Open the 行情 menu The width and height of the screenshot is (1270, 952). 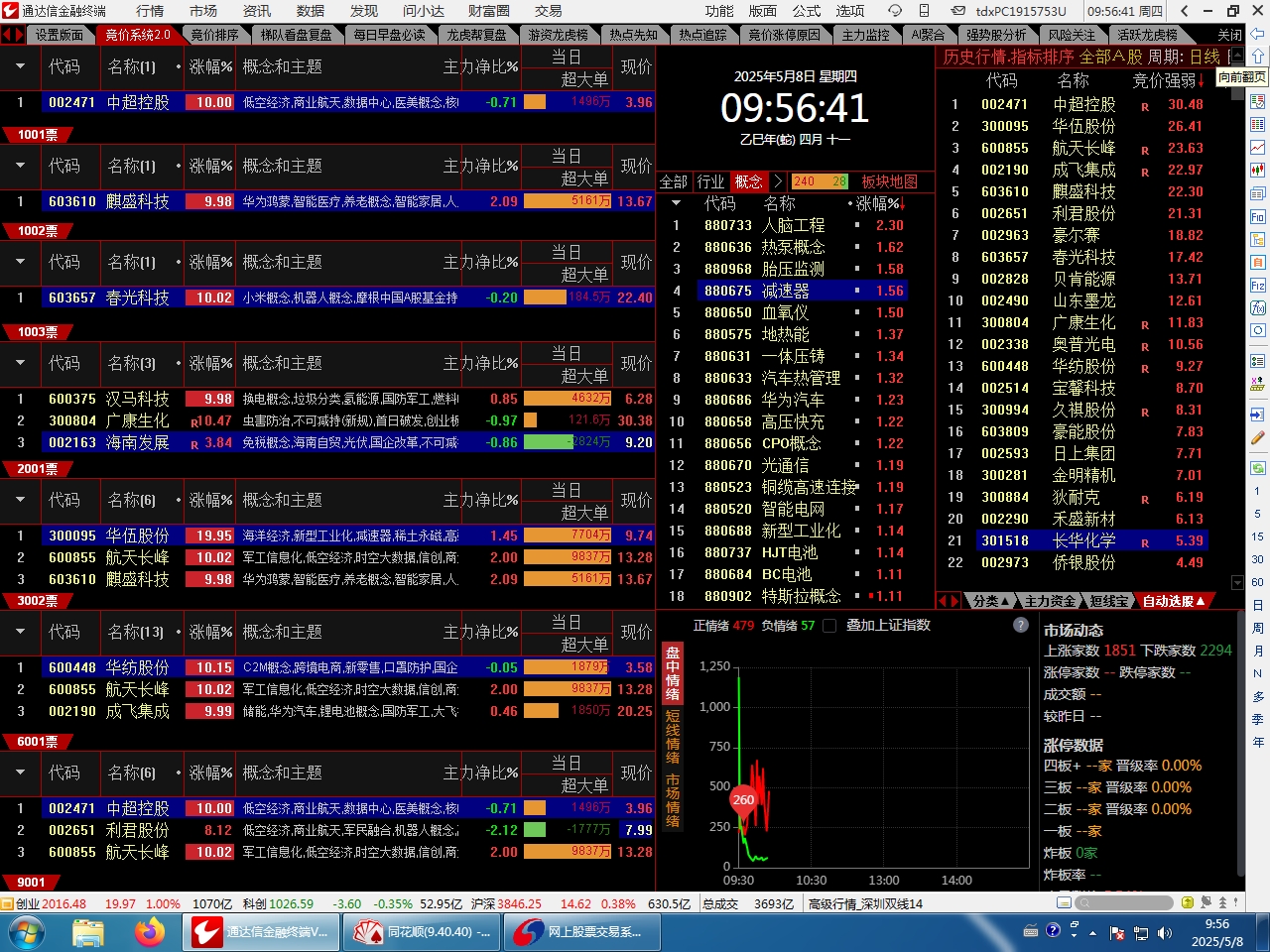(x=150, y=11)
